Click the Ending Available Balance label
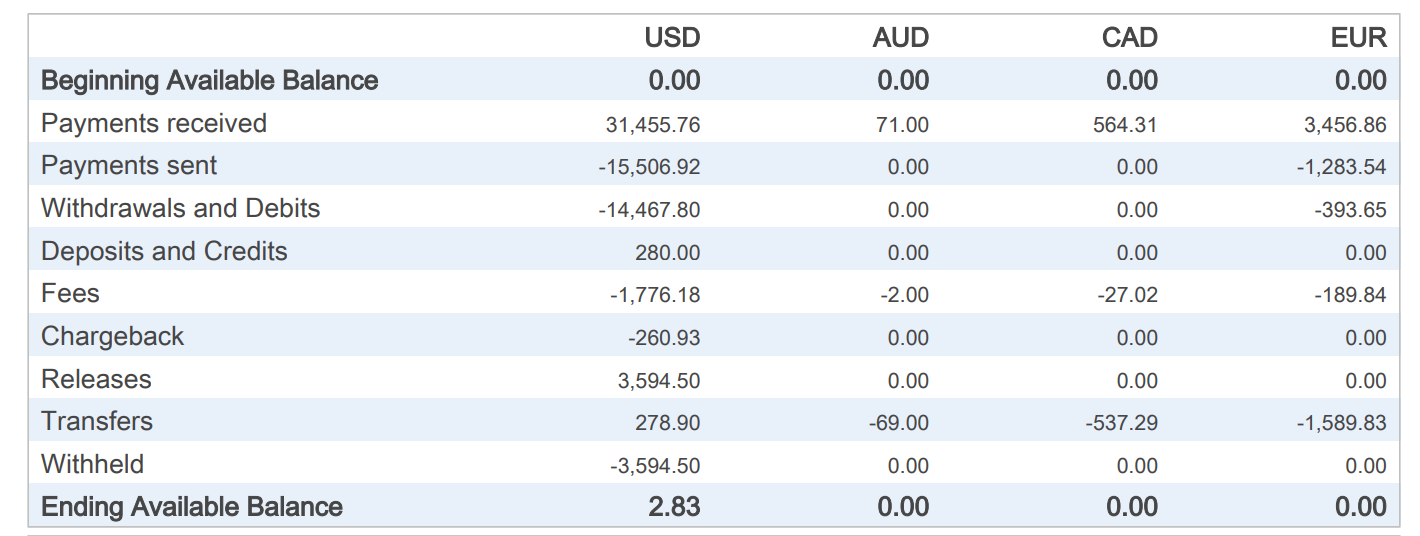1420x536 pixels. [x=191, y=507]
